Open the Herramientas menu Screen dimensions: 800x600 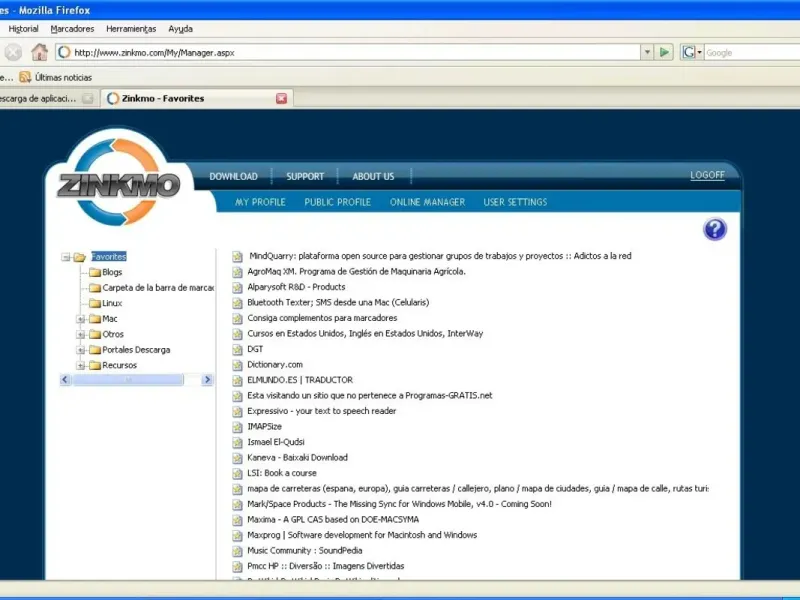[131, 29]
